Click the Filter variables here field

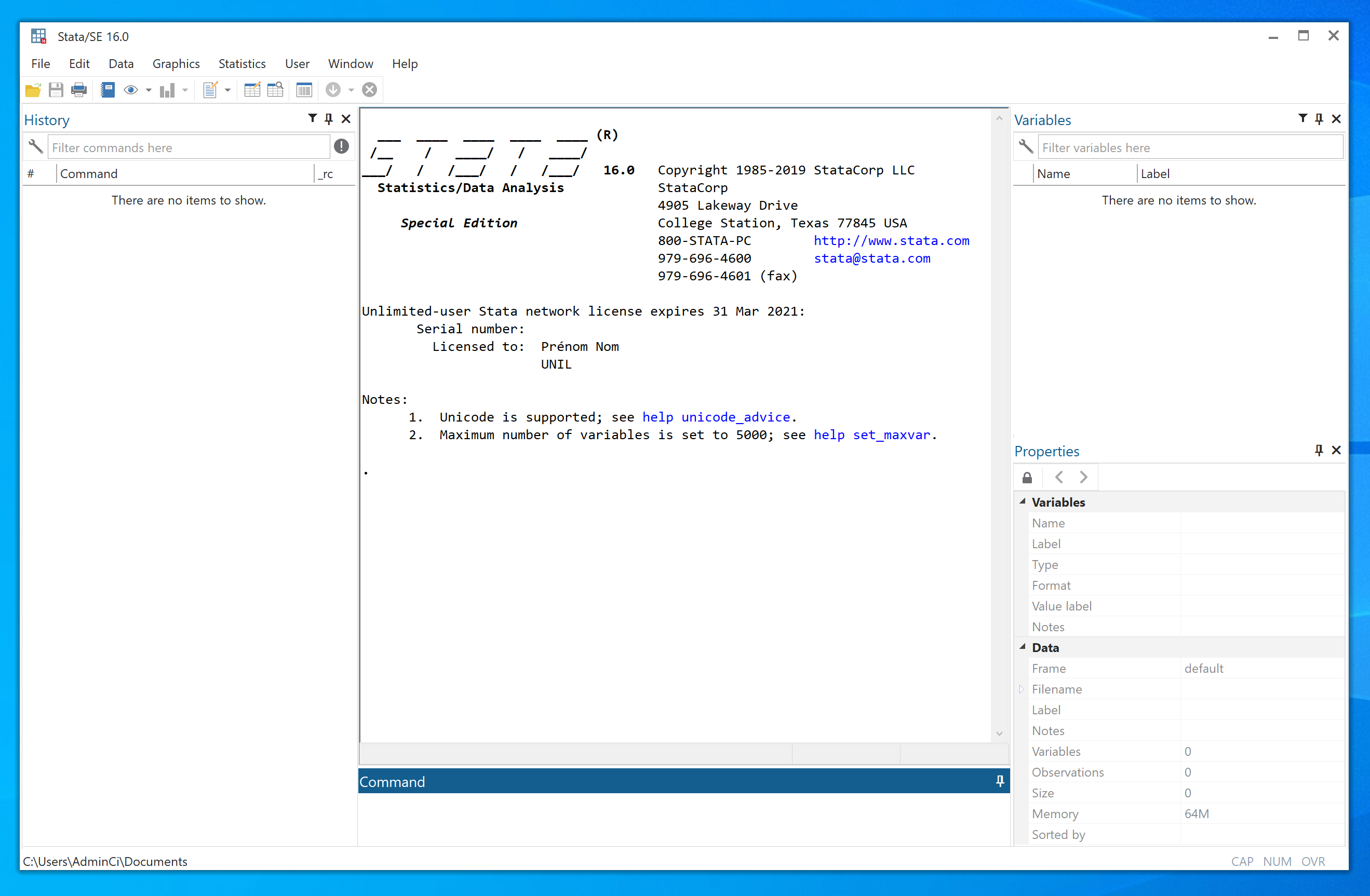coord(1189,148)
